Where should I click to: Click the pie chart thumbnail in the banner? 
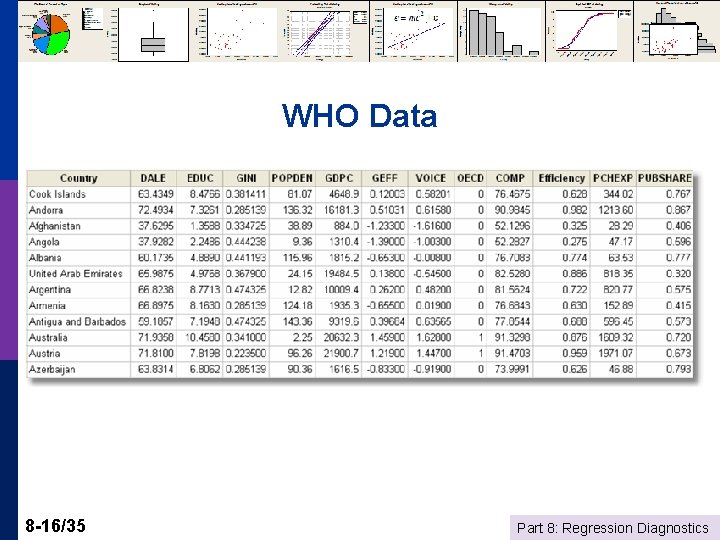tap(61, 31)
